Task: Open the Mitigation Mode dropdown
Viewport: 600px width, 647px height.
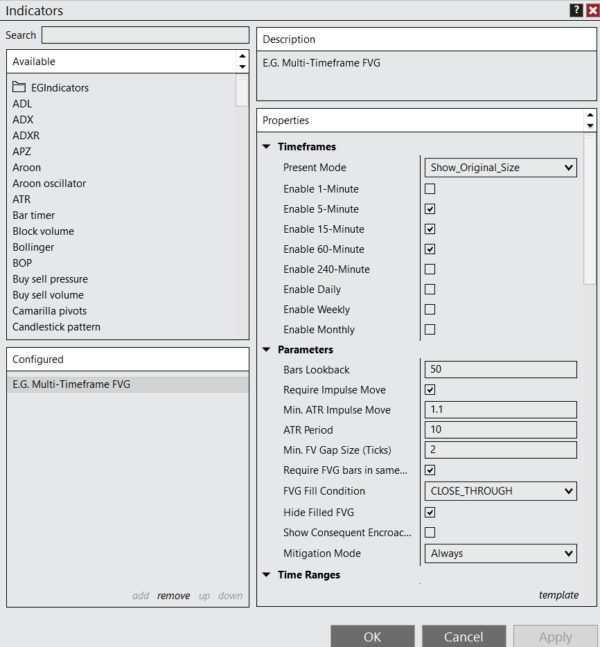Action: (x=501, y=553)
